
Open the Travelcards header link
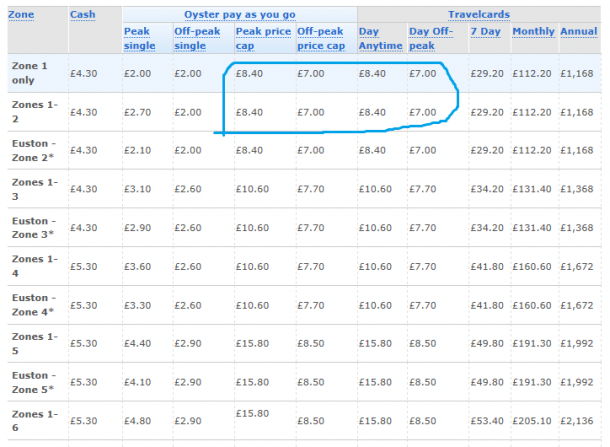[479, 15]
